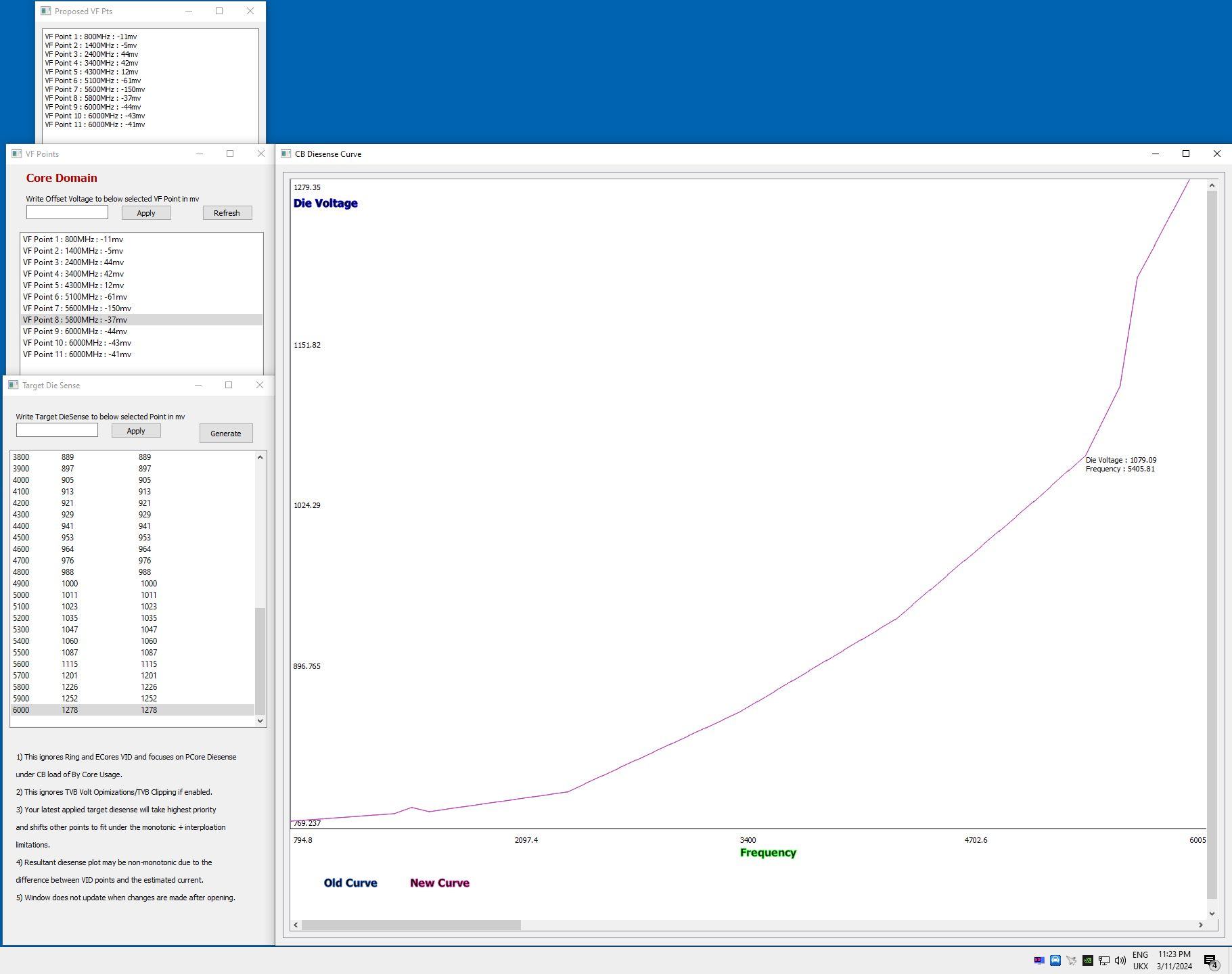Viewport: 1232px width, 974px height.
Task: Open the taskbar clock and date
Action: [1174, 960]
